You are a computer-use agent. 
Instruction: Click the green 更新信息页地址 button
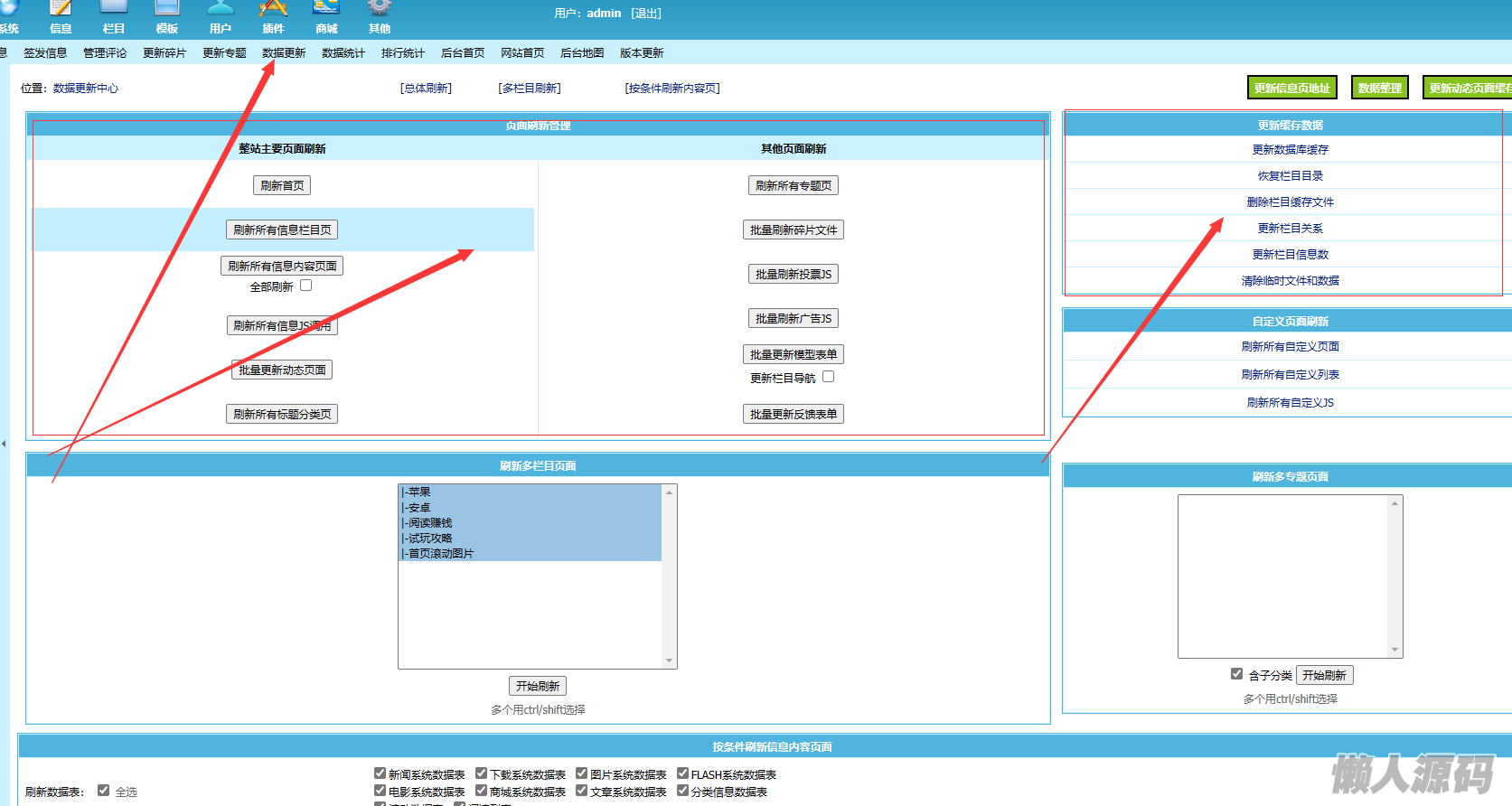point(1291,88)
